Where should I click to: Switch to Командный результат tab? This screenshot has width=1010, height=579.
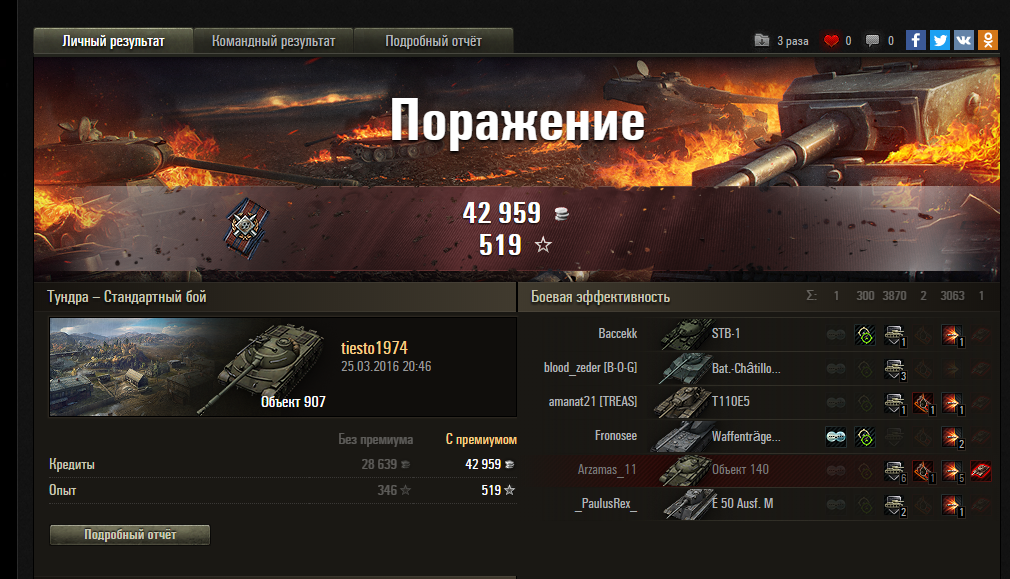pyautogui.click(x=273, y=41)
